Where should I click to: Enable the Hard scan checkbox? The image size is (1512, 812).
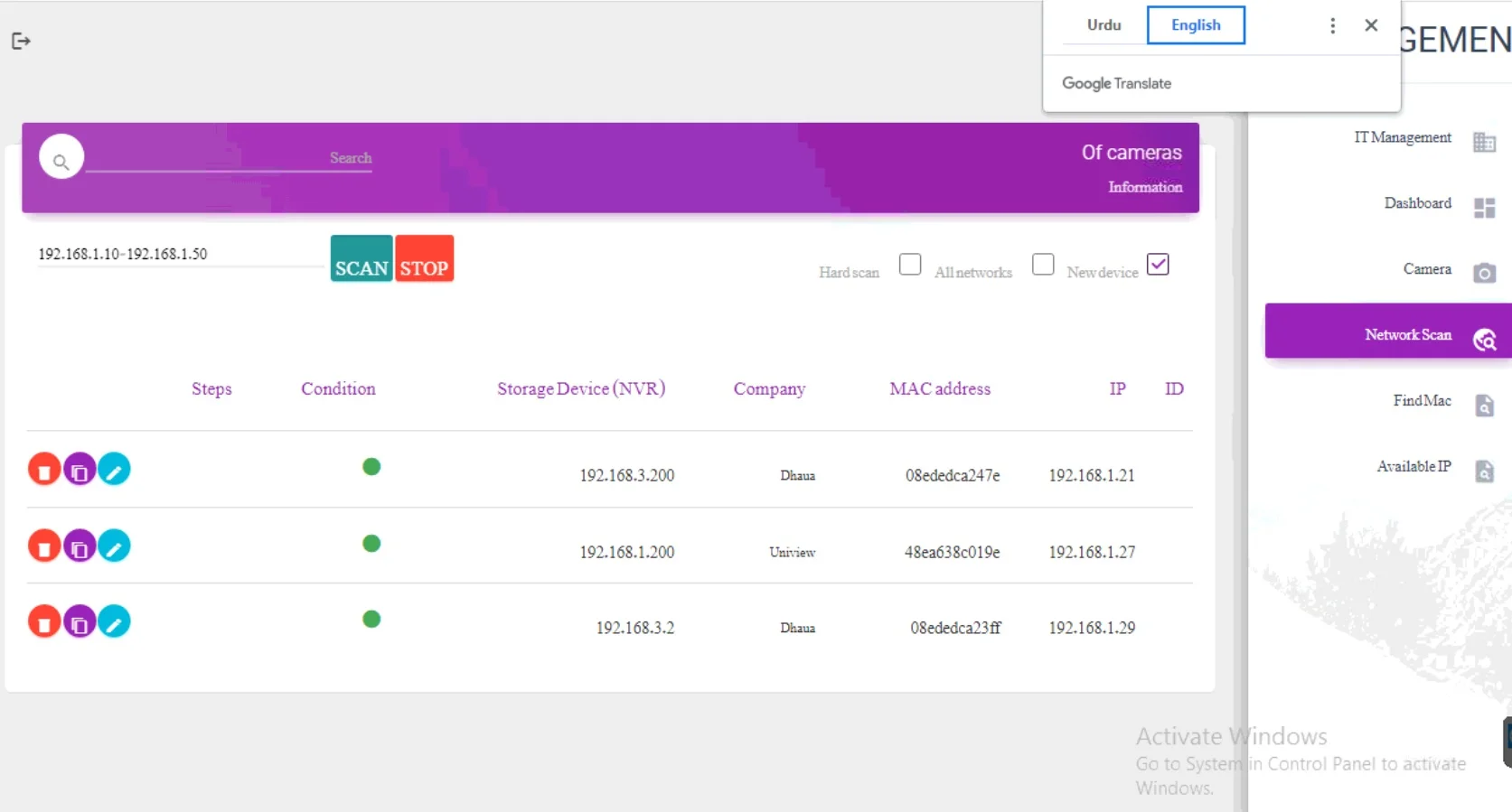coord(910,265)
